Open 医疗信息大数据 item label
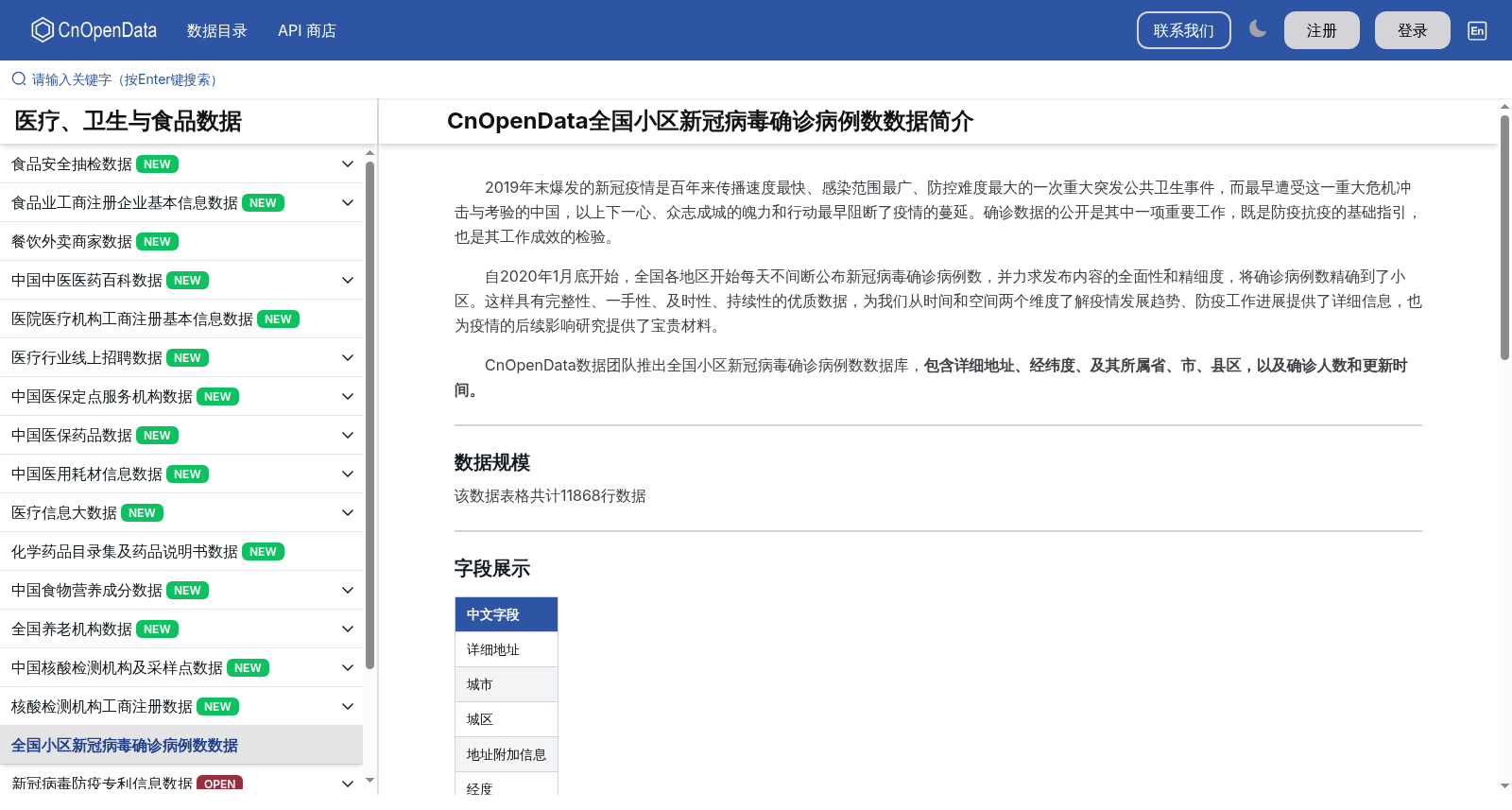 (x=64, y=513)
